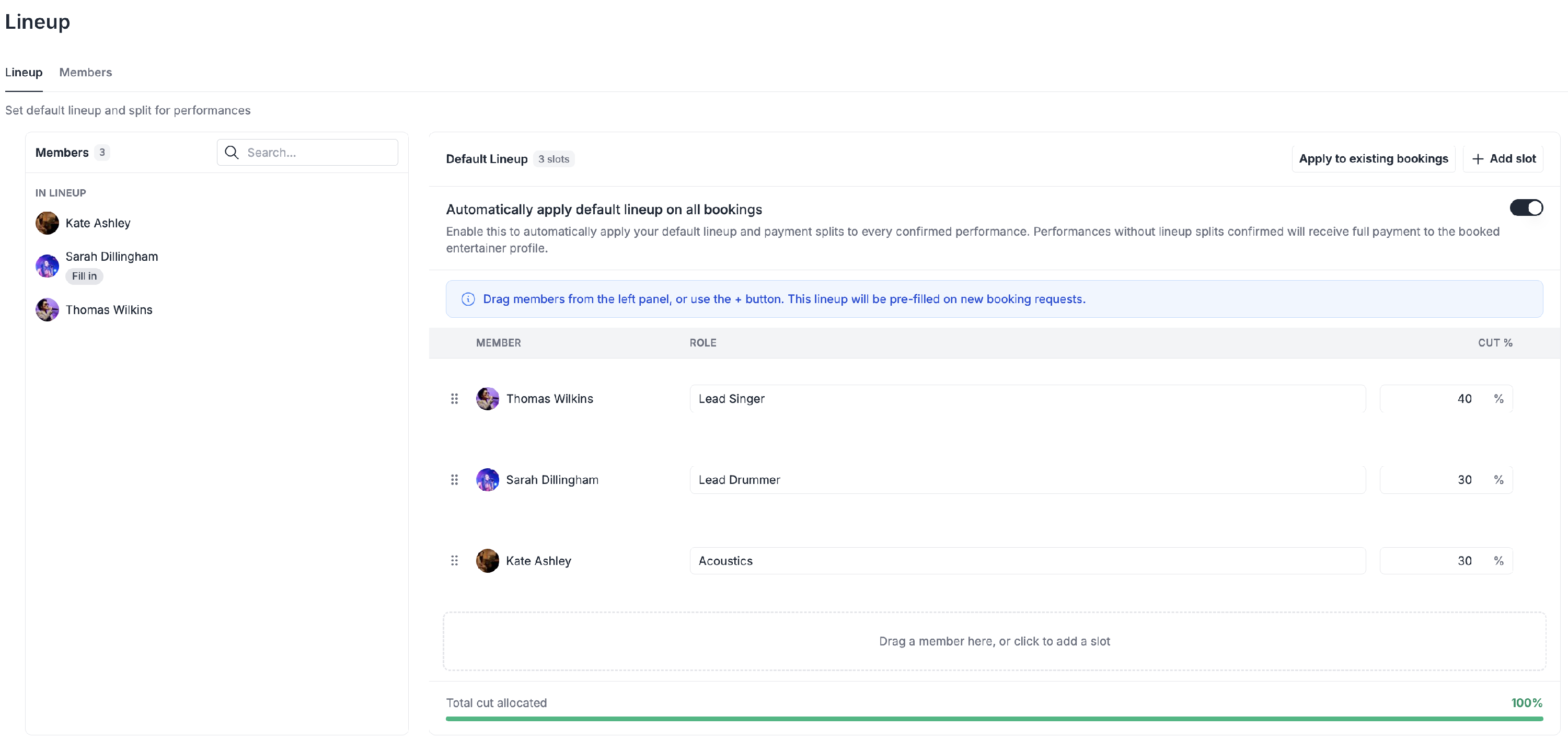Screen dimensions: 1568x739
Task: Click the search magnifier icon
Action: pyautogui.click(x=232, y=152)
